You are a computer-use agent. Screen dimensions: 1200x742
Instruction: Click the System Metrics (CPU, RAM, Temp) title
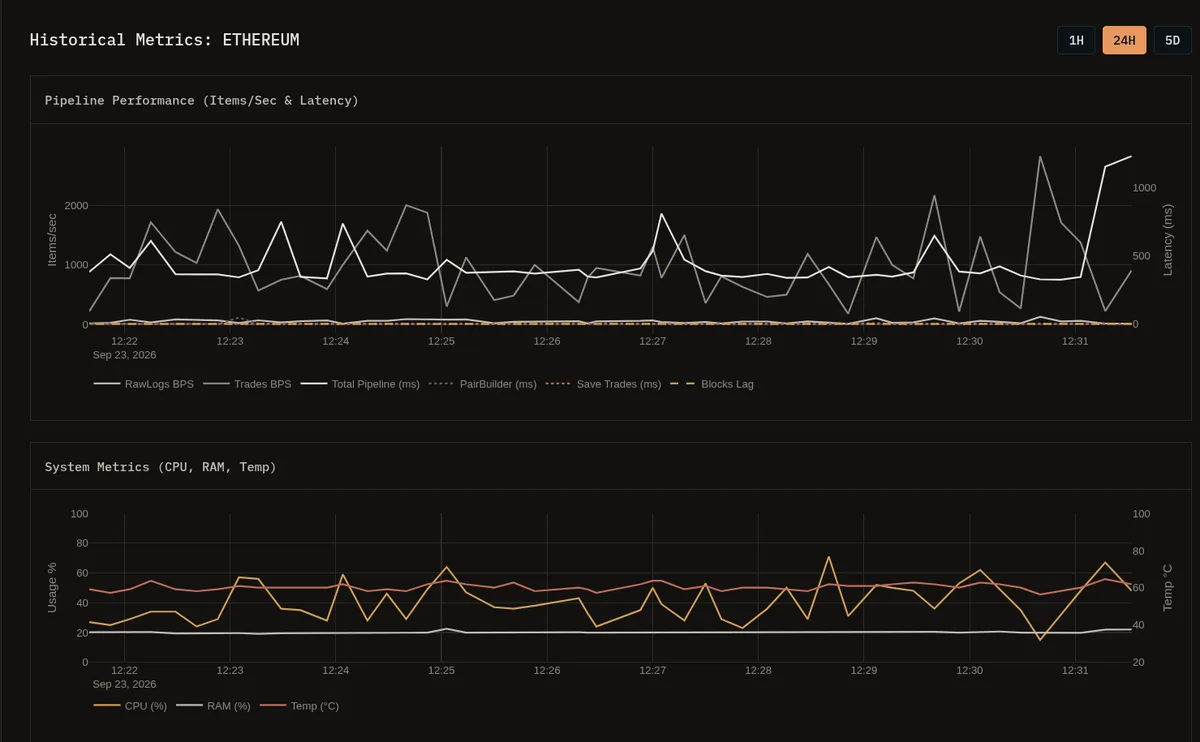(x=161, y=467)
